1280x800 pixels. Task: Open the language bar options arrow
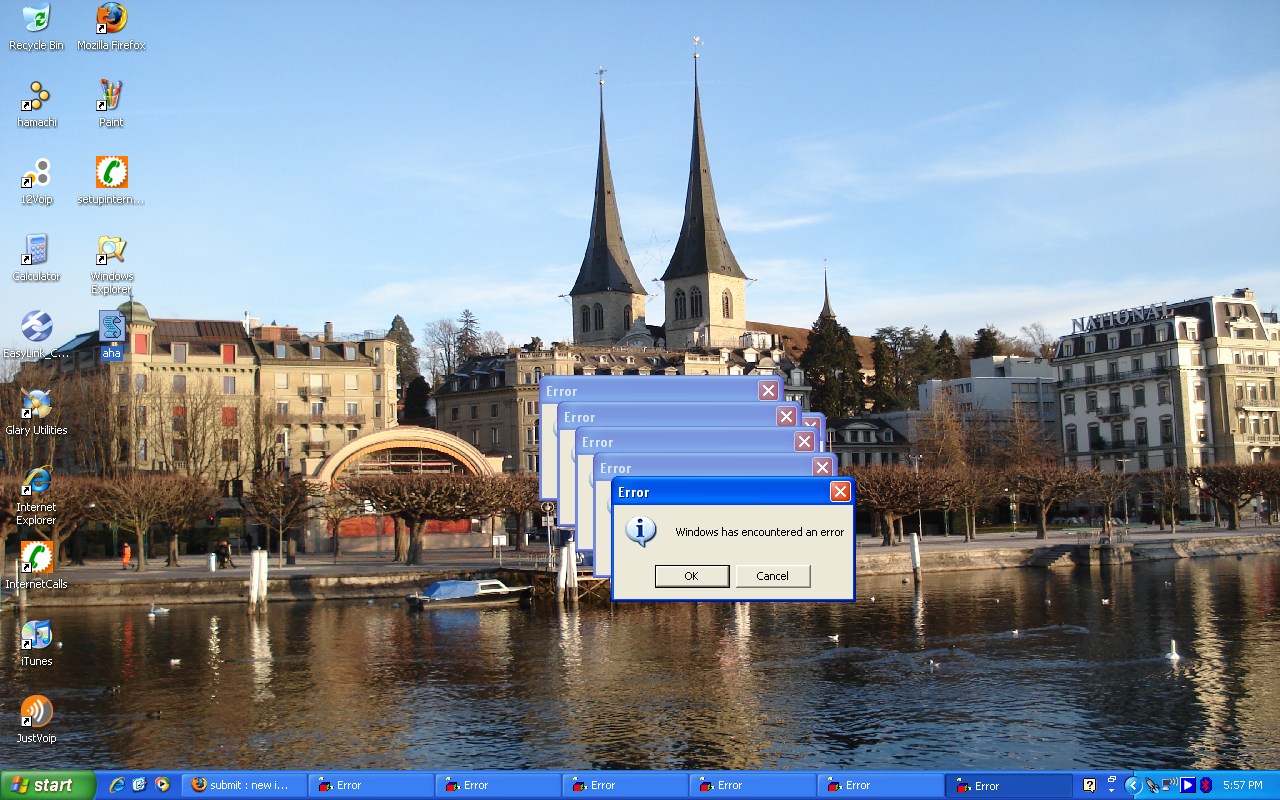pyautogui.click(x=1111, y=789)
